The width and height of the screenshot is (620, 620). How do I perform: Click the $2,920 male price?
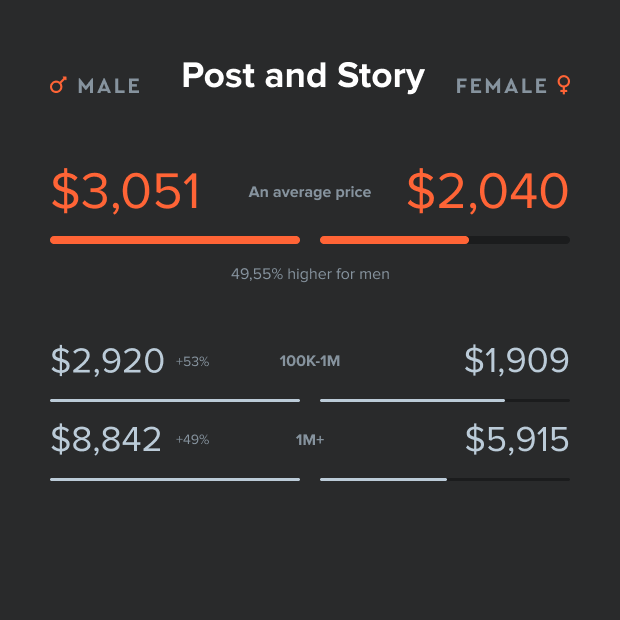point(107,361)
